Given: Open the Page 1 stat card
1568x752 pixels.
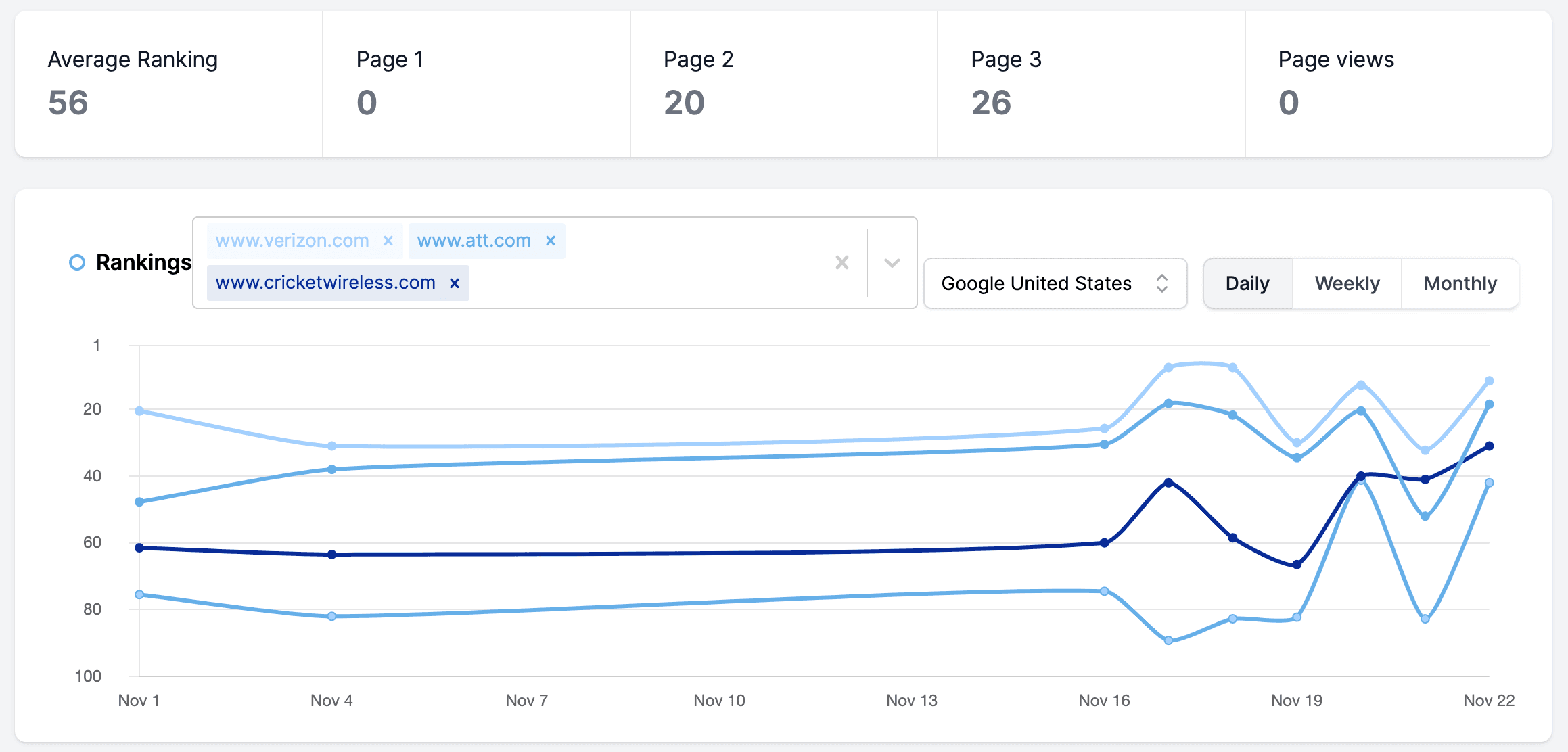Looking at the screenshot, I should click(x=476, y=84).
